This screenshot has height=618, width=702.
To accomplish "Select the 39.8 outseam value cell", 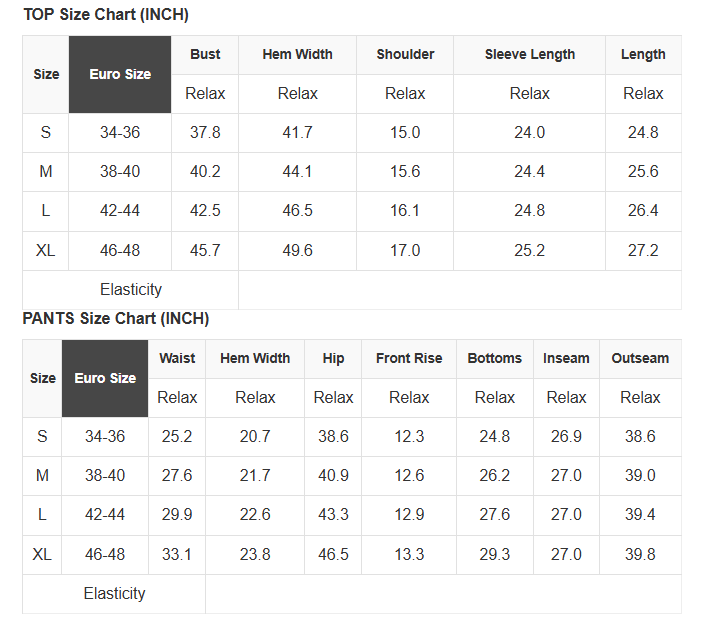I will pyautogui.click(x=640, y=554).
